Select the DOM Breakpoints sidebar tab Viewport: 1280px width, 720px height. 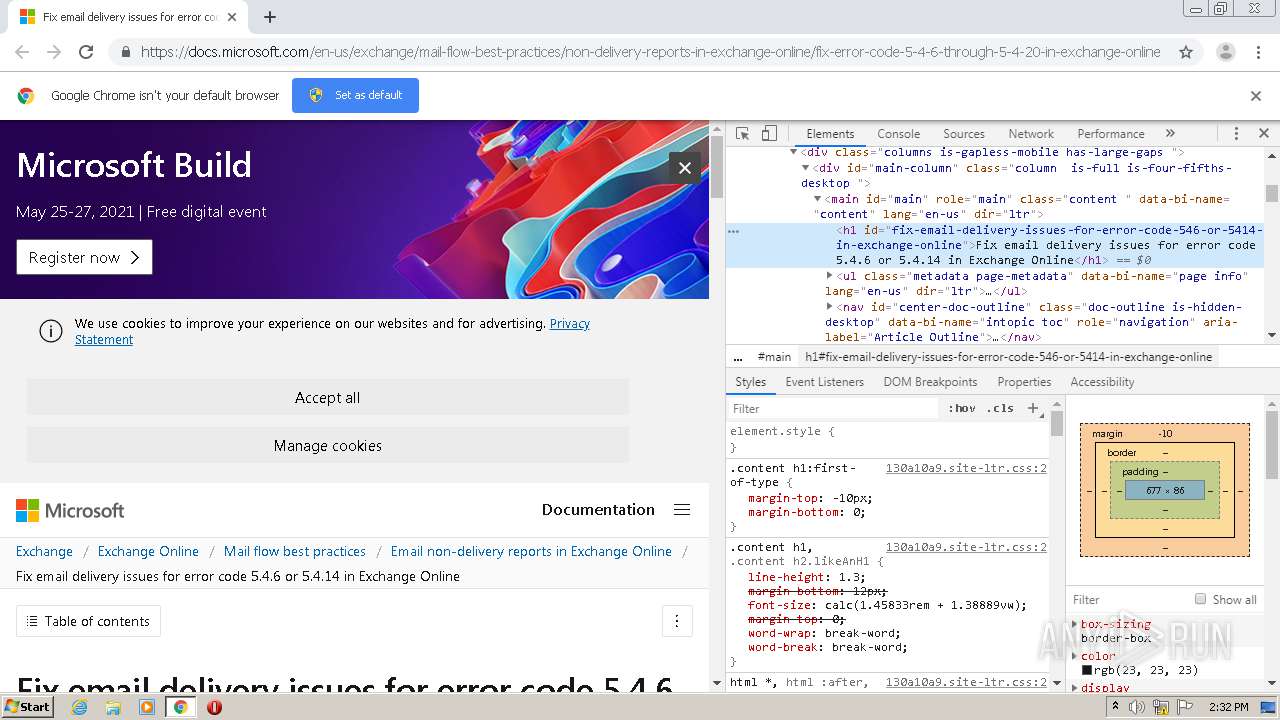(x=930, y=382)
